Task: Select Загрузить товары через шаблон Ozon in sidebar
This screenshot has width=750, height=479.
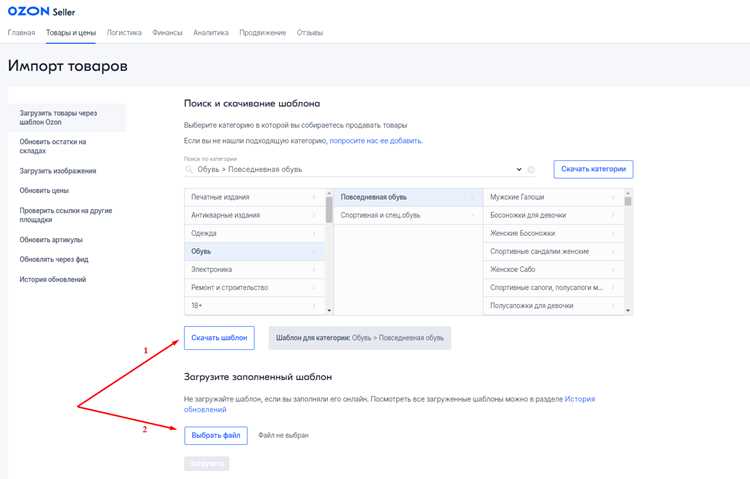Action: tap(67, 118)
